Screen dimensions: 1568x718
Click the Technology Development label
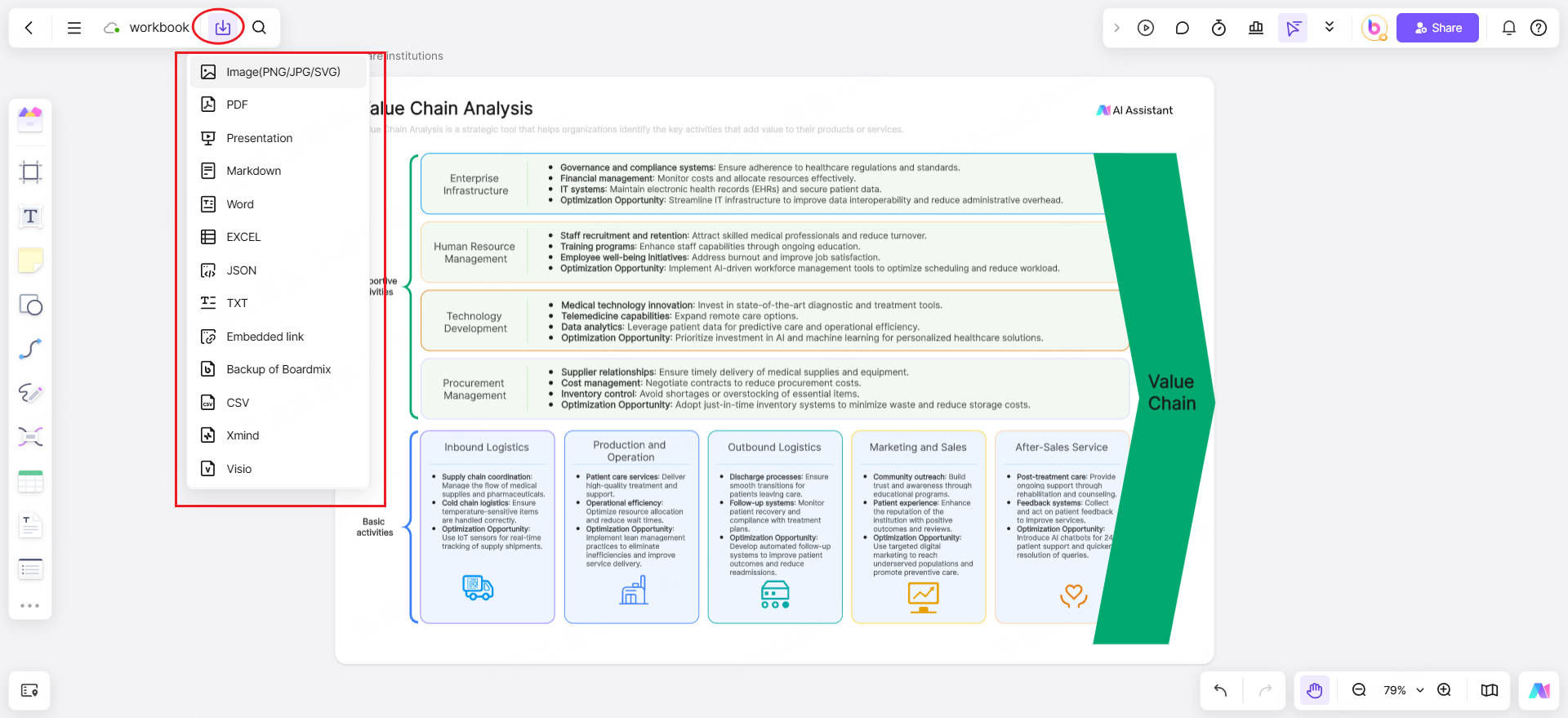475,323
